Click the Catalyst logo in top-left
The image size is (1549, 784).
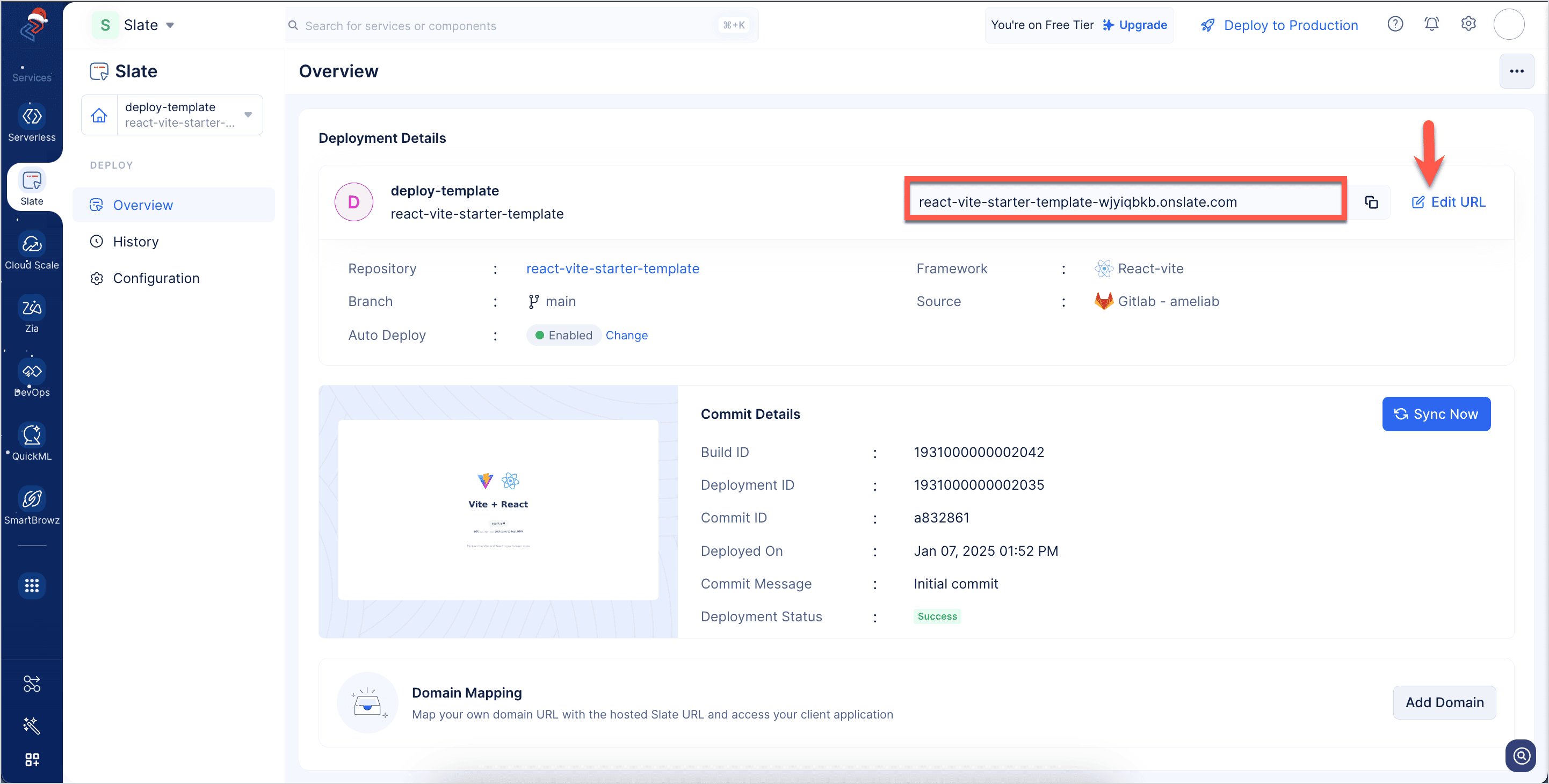[x=34, y=25]
